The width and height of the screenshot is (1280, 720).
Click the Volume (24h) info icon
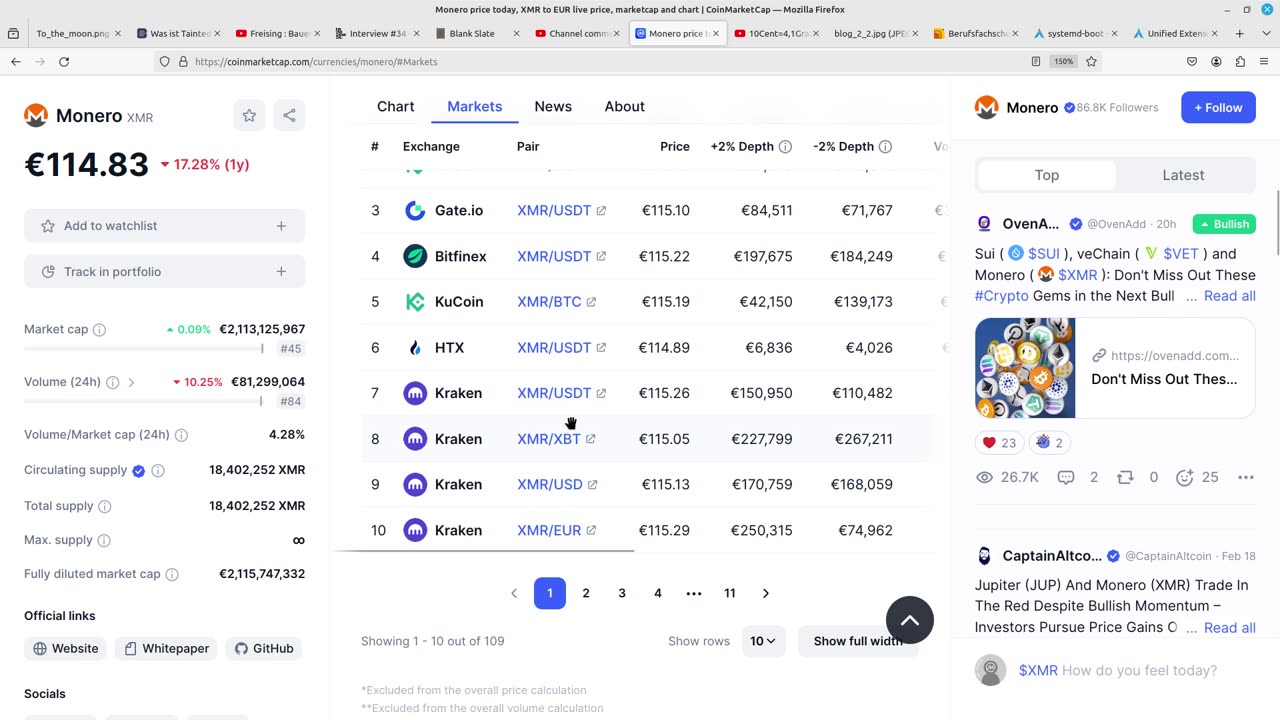click(x=112, y=382)
